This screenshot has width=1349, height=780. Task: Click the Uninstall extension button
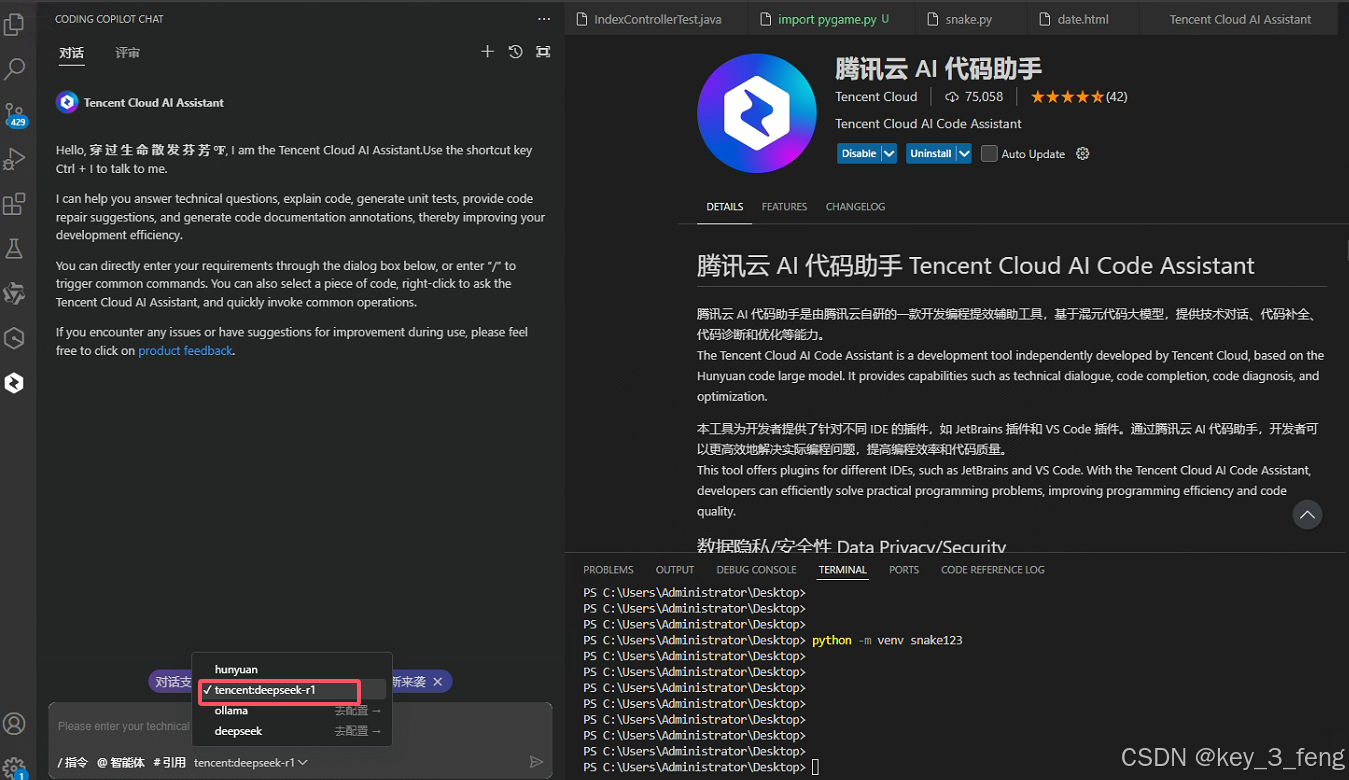[x=930, y=154]
